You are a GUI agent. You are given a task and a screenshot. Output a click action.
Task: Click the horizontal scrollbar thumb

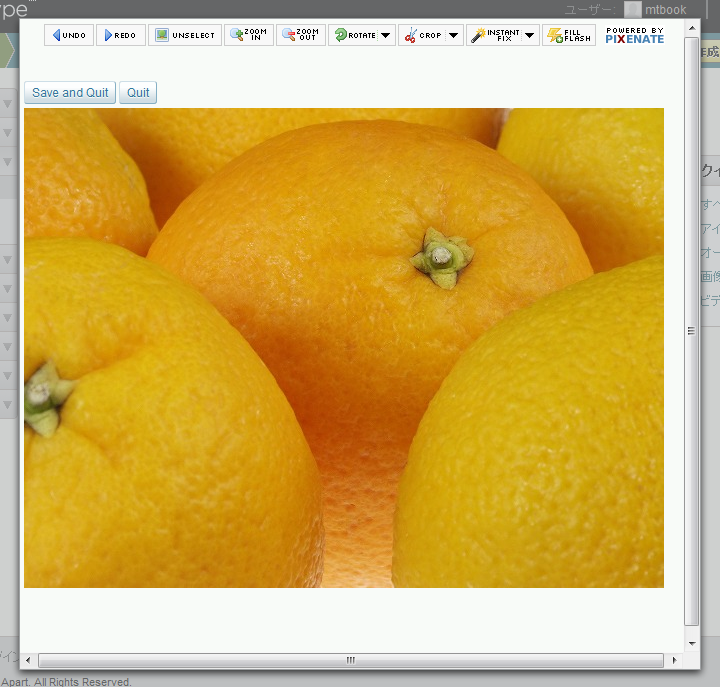(351, 660)
